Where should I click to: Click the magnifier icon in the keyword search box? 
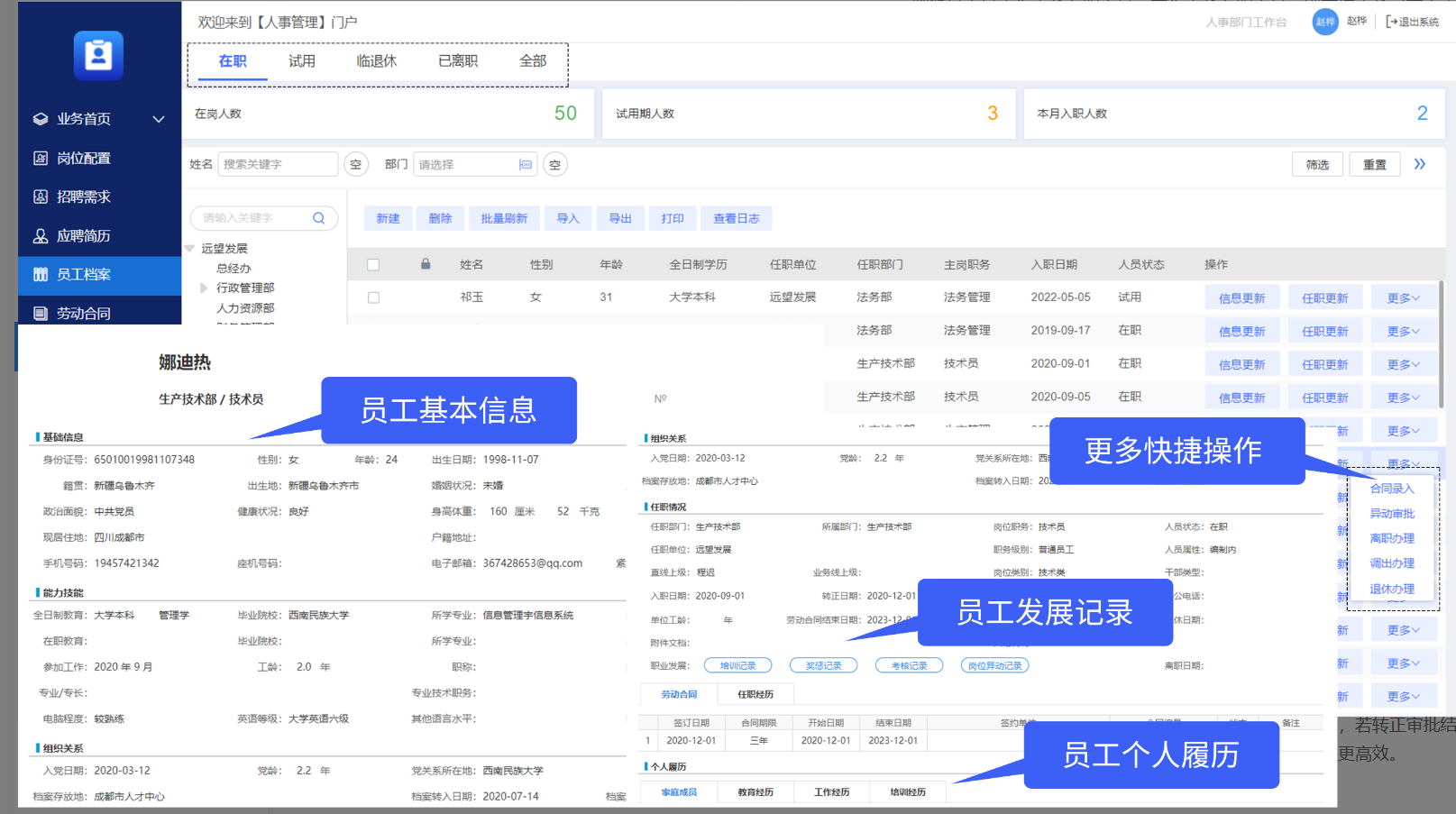coord(318,217)
